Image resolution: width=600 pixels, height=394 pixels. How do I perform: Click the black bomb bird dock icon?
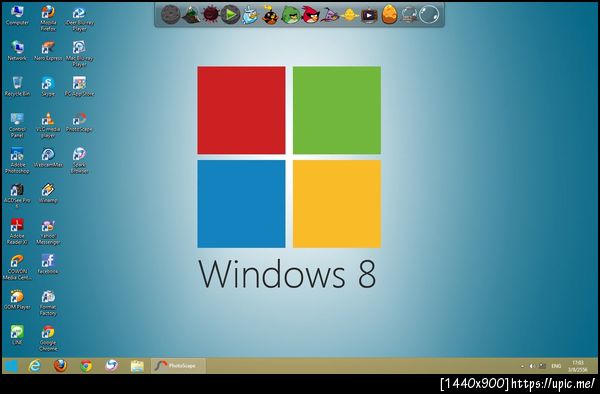point(270,15)
